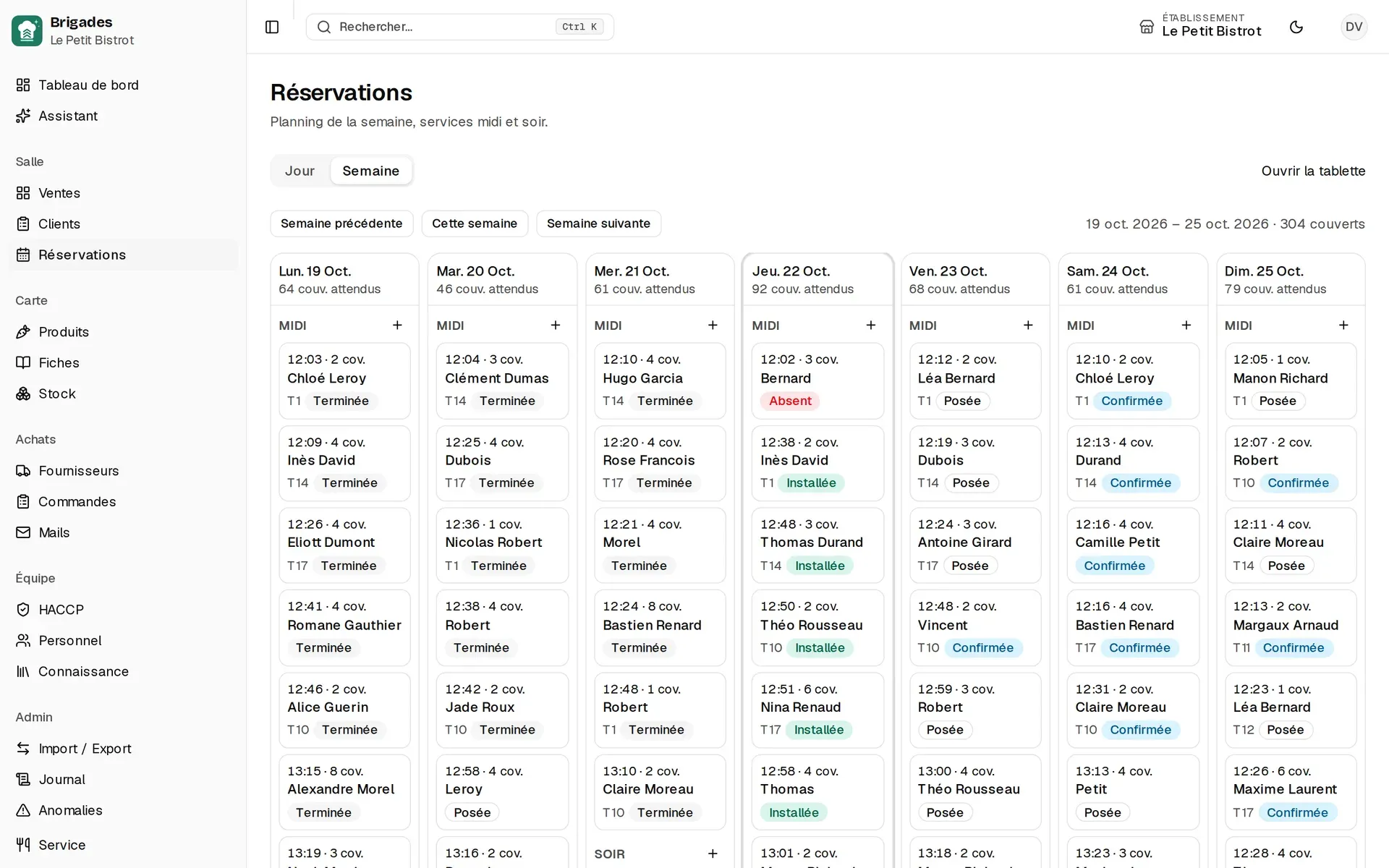
Task: Click Ouvrir la tablette
Action: [x=1313, y=171]
